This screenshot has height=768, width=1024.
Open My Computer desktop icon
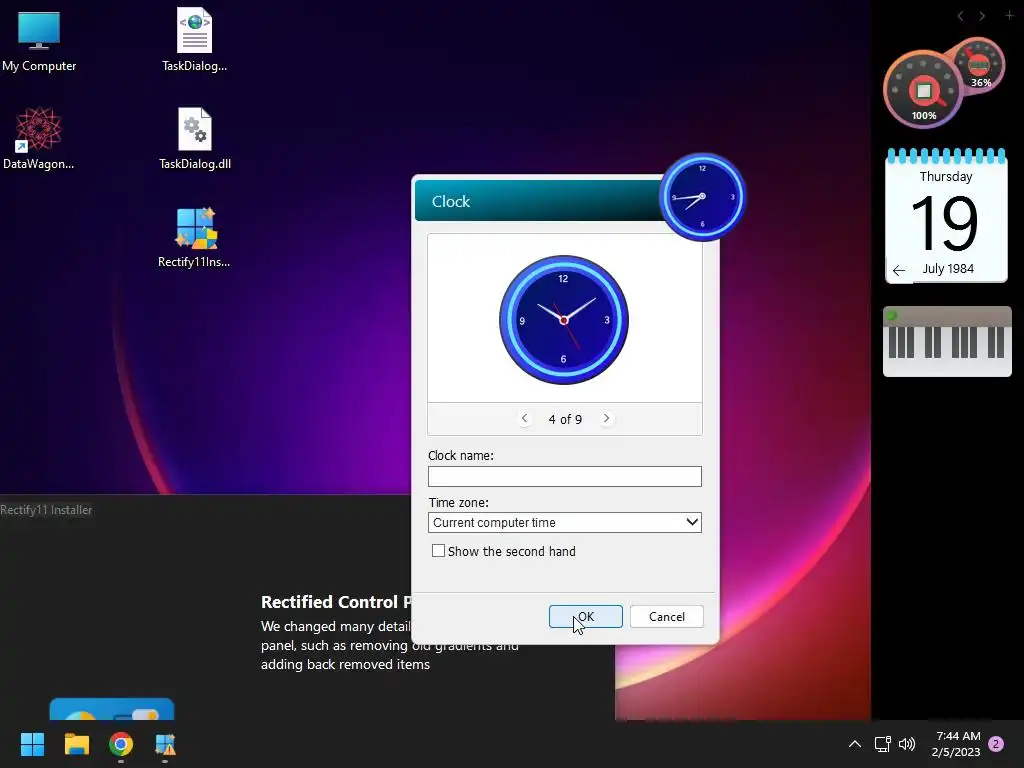[39, 40]
